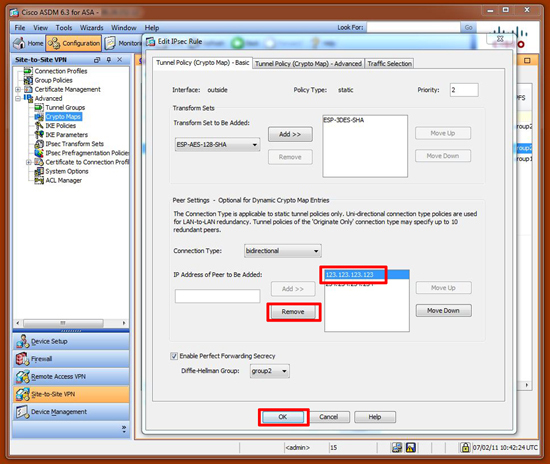Screen dimensions: 550x464
Task: Click the Device Setup panel icon
Action: [x=22, y=341]
